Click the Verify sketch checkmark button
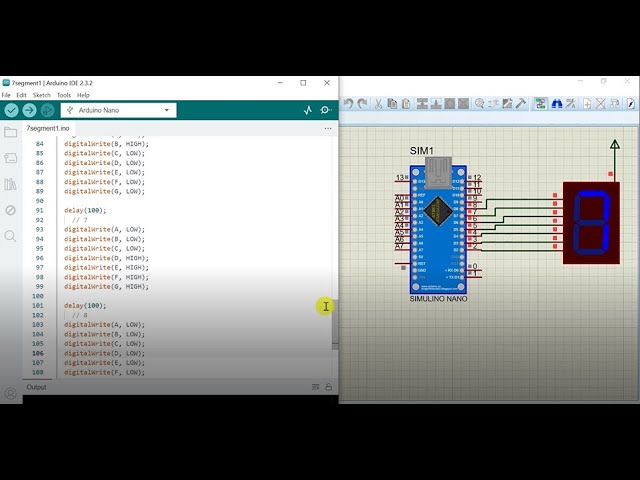640x480 pixels. [x=11, y=110]
